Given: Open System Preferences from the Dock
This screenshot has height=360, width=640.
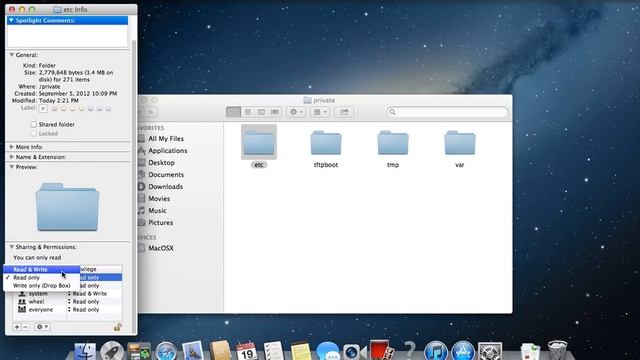Looking at the screenshot, I should coord(490,351).
